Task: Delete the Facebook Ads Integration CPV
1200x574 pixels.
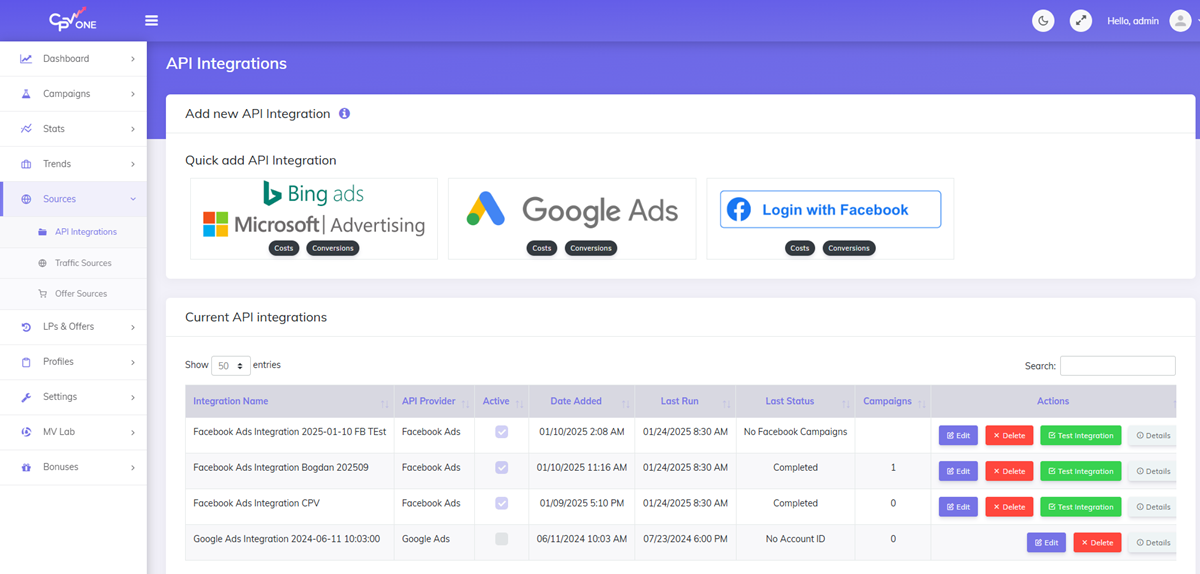Action: pos(1009,507)
